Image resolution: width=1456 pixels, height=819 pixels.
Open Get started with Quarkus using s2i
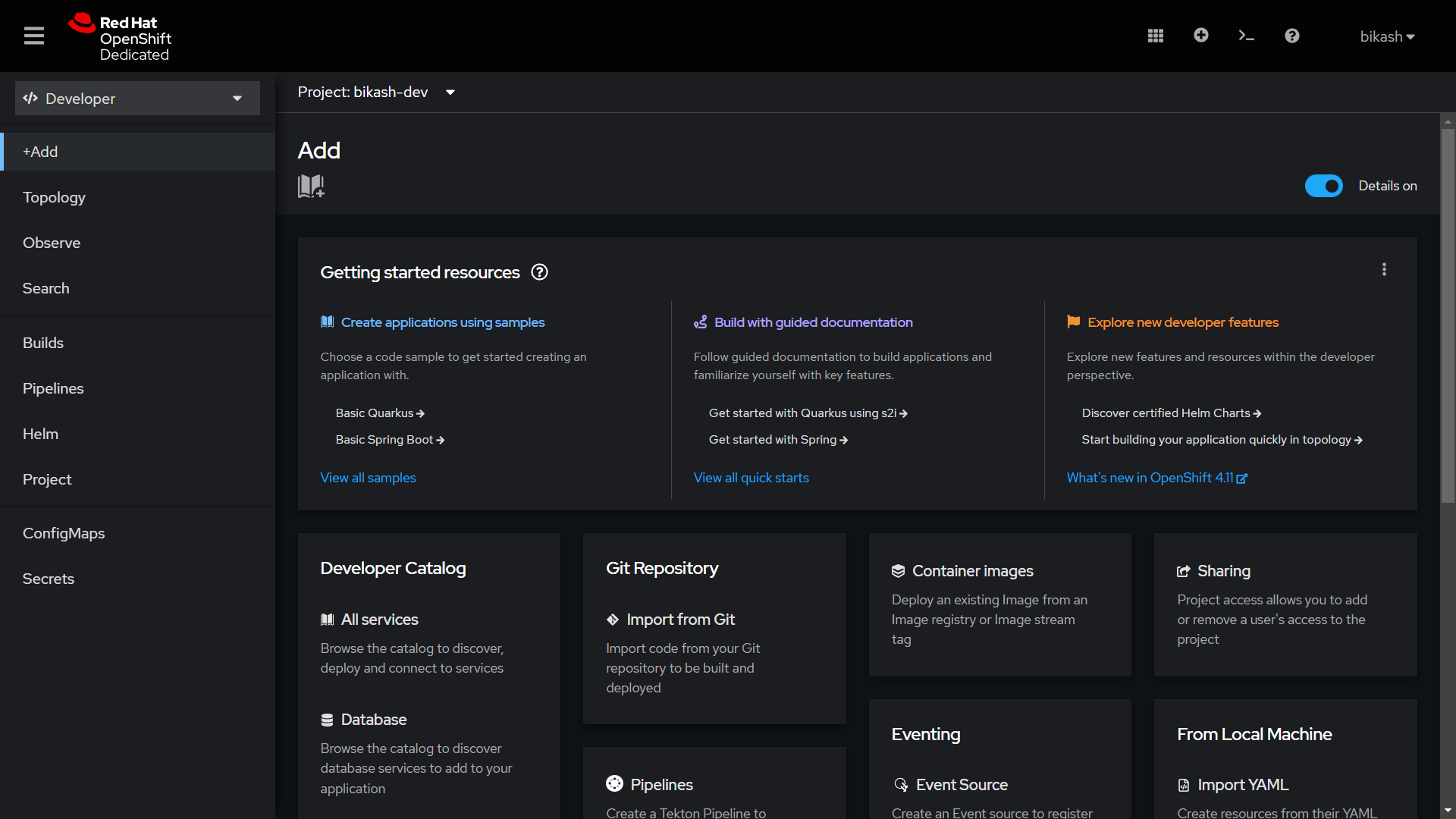[x=808, y=413]
